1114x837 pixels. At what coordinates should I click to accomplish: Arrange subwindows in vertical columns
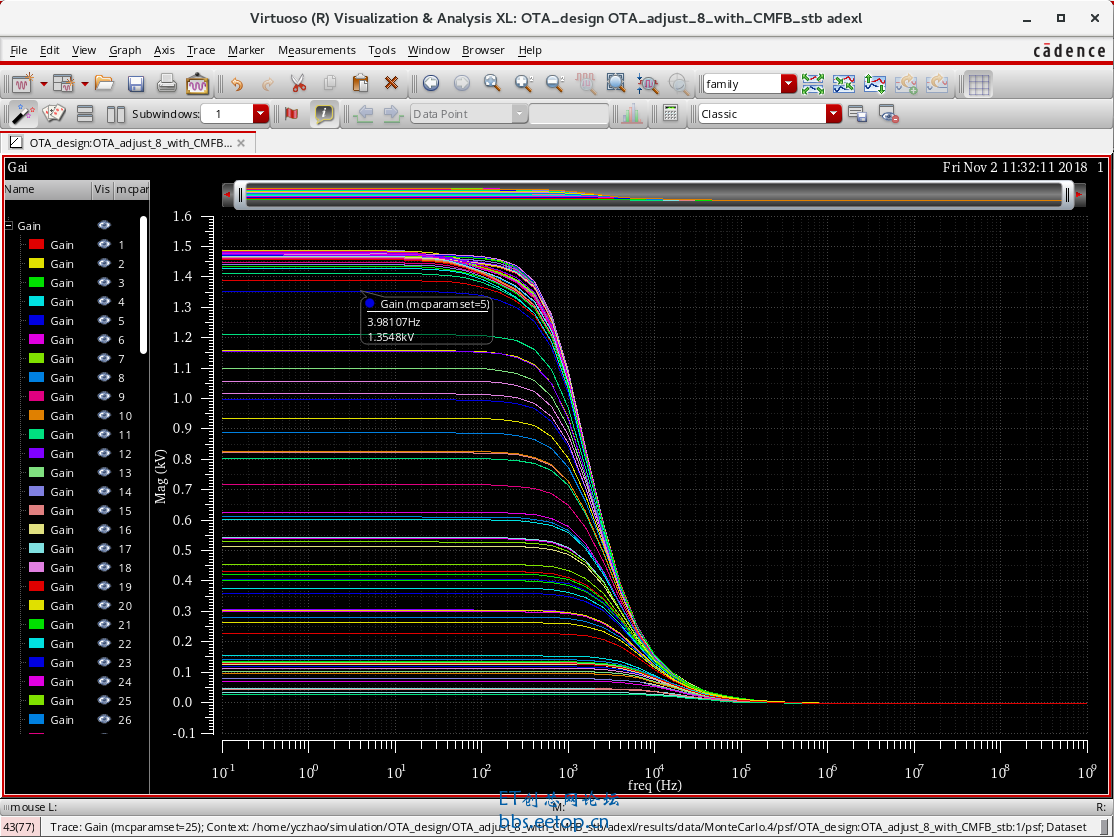coord(116,114)
